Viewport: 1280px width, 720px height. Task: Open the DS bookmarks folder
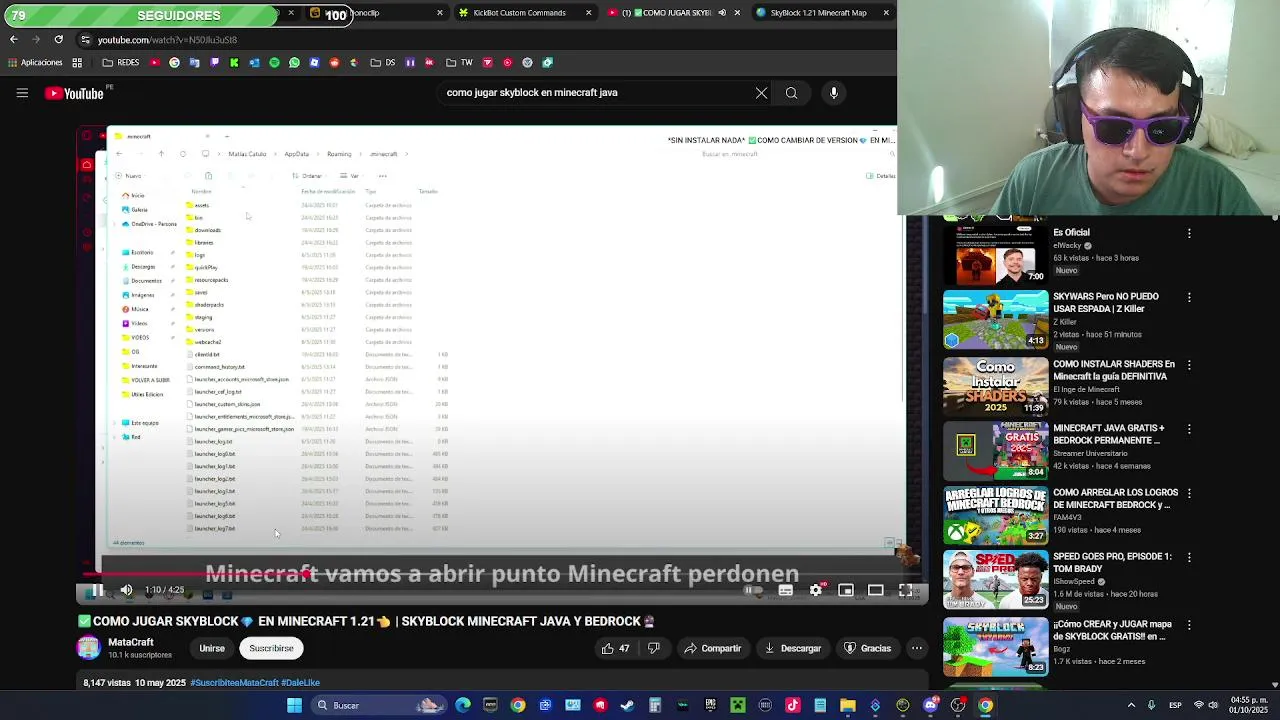point(383,62)
